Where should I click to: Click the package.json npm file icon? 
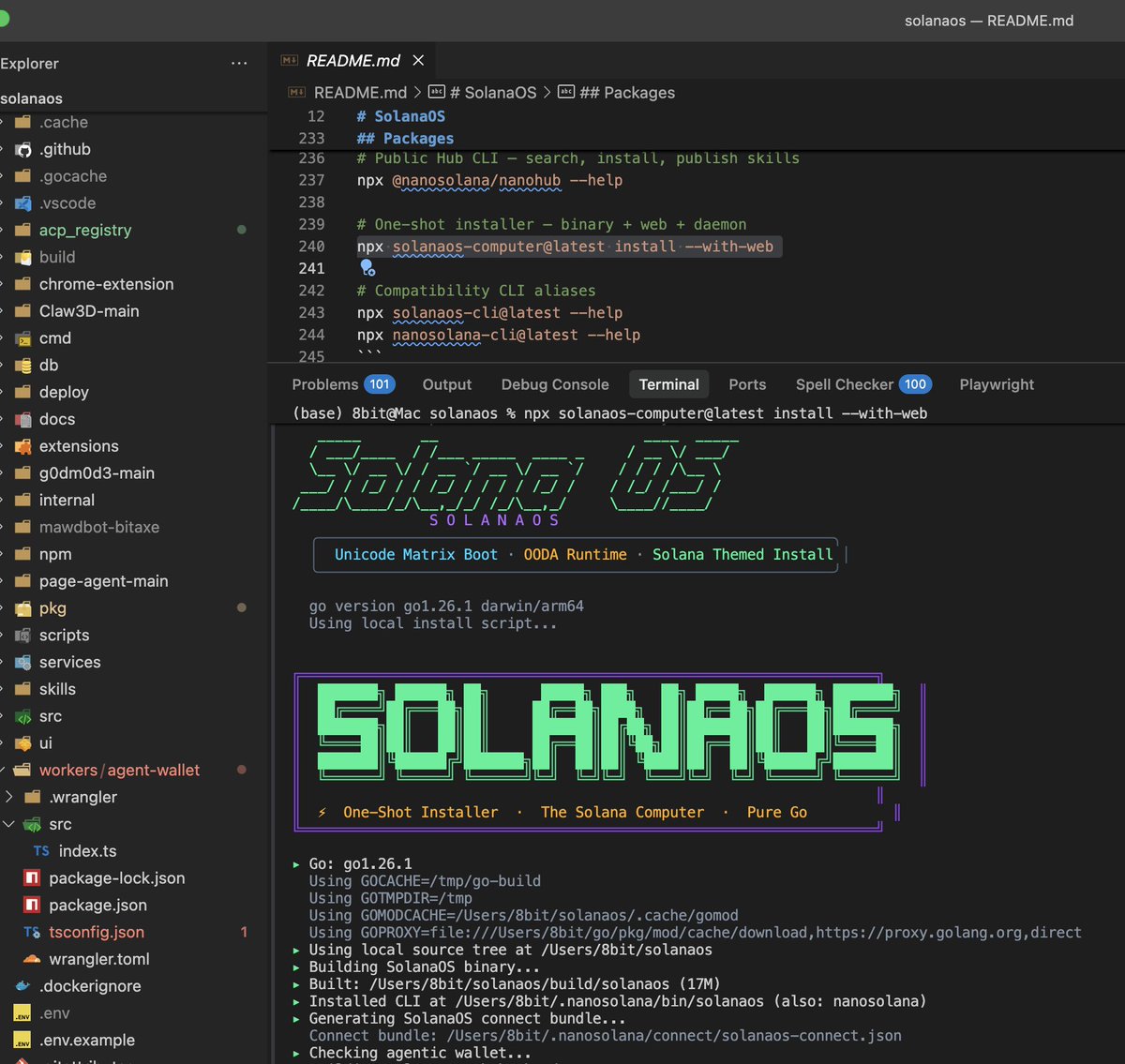pyautogui.click(x=32, y=906)
